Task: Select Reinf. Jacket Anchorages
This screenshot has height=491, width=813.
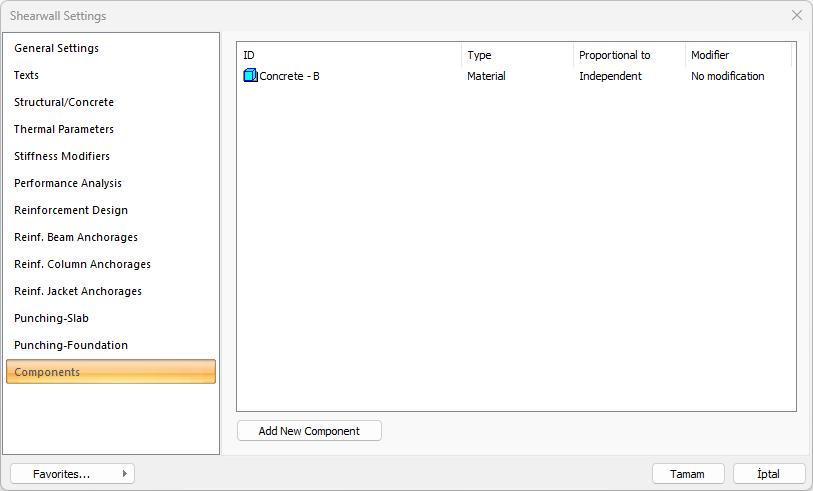Action: [x=78, y=291]
